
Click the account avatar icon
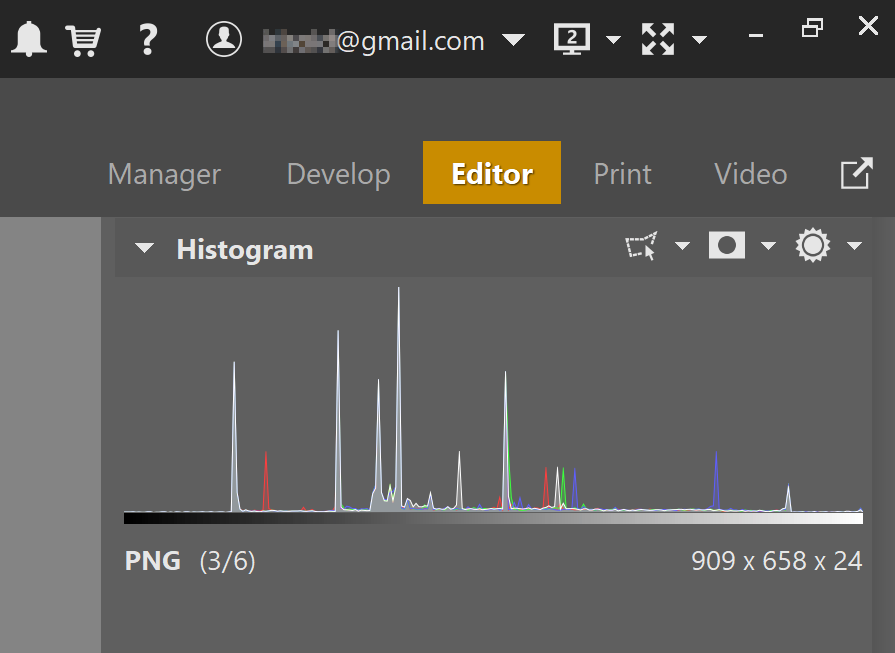pyautogui.click(x=223, y=38)
